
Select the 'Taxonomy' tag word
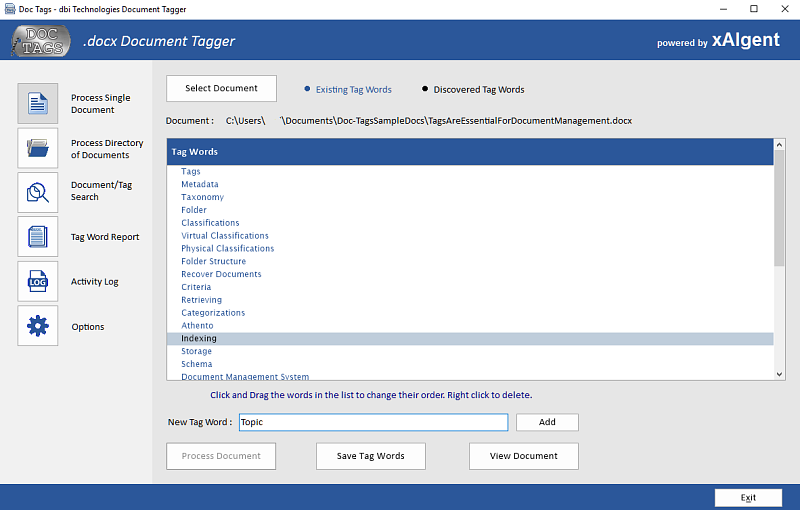202,197
